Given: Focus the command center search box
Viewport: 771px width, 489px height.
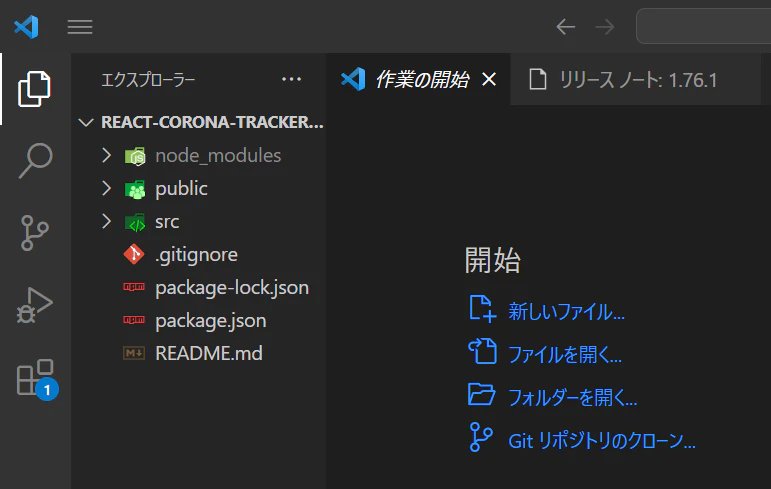Looking at the screenshot, I should coord(704,26).
